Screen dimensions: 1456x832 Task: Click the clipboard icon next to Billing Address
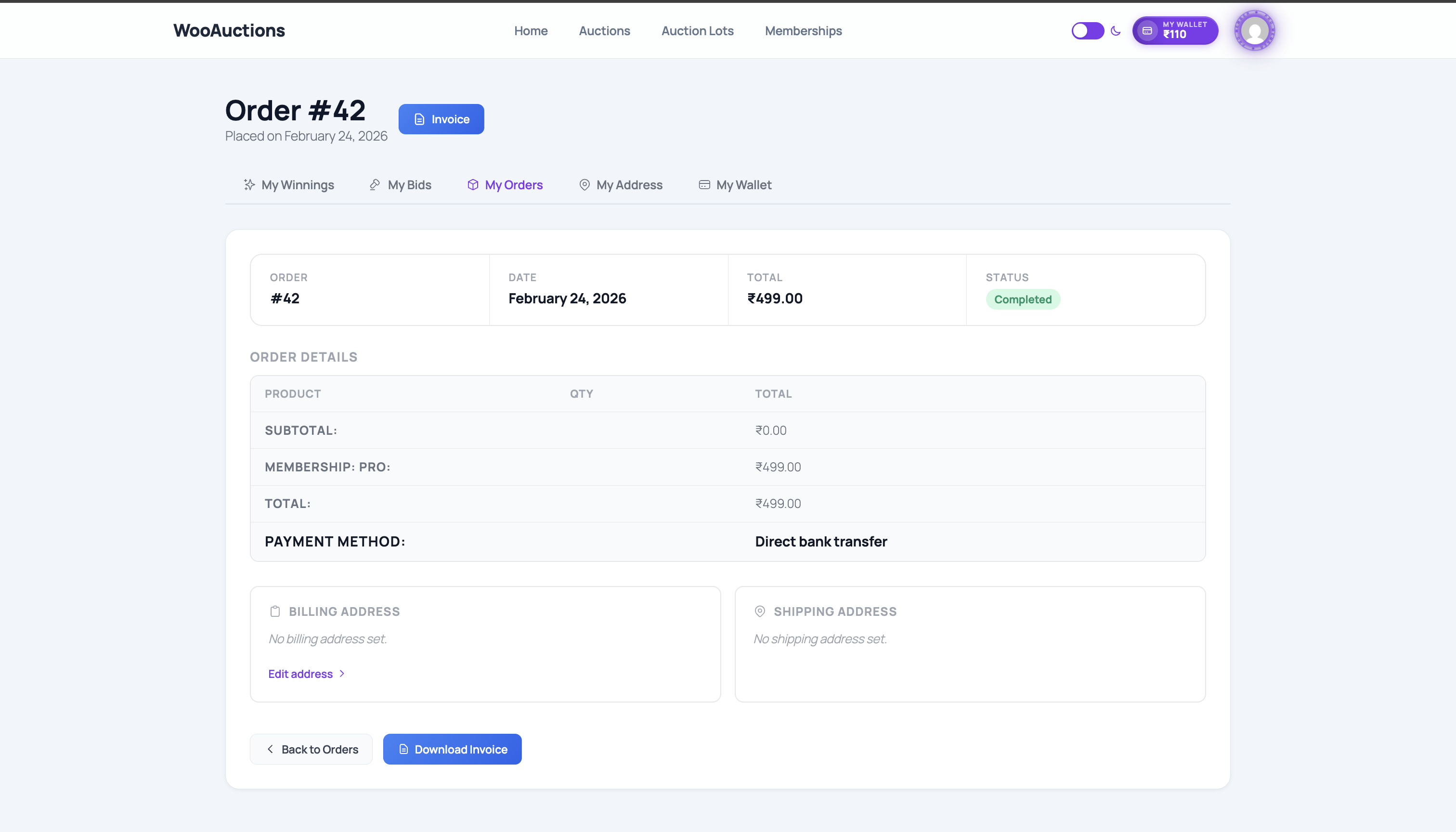pos(275,611)
